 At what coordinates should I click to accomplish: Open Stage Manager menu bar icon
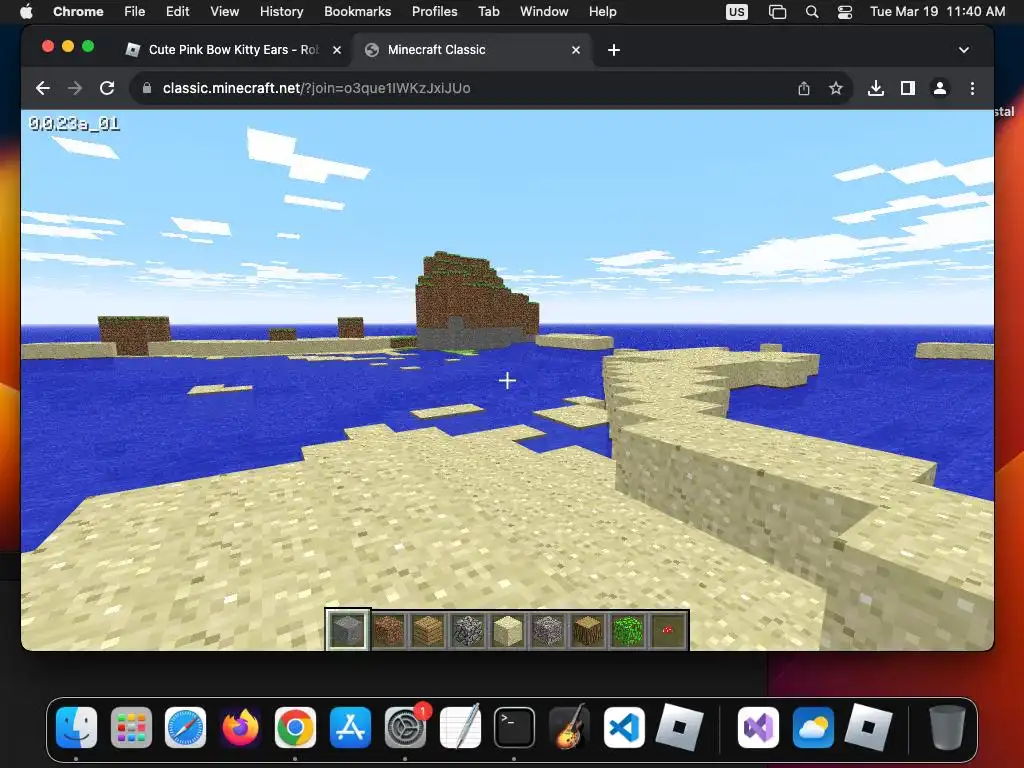pos(777,12)
